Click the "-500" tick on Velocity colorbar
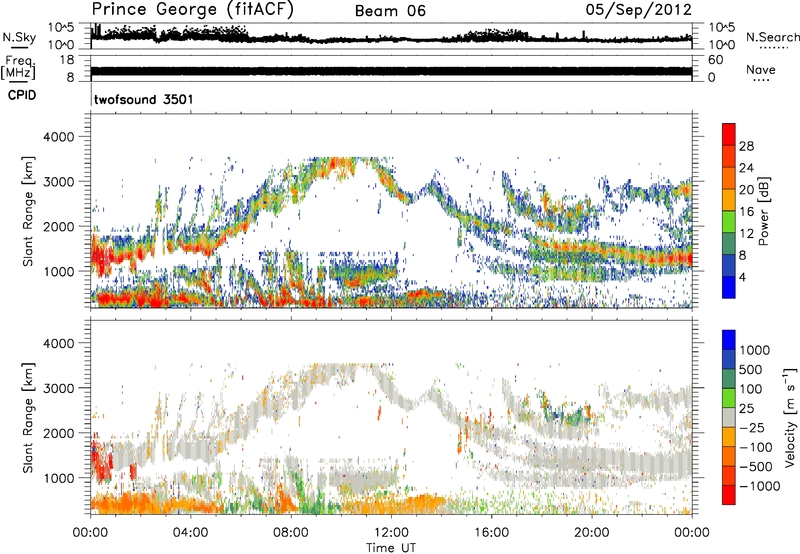The image size is (800, 554). point(757,466)
